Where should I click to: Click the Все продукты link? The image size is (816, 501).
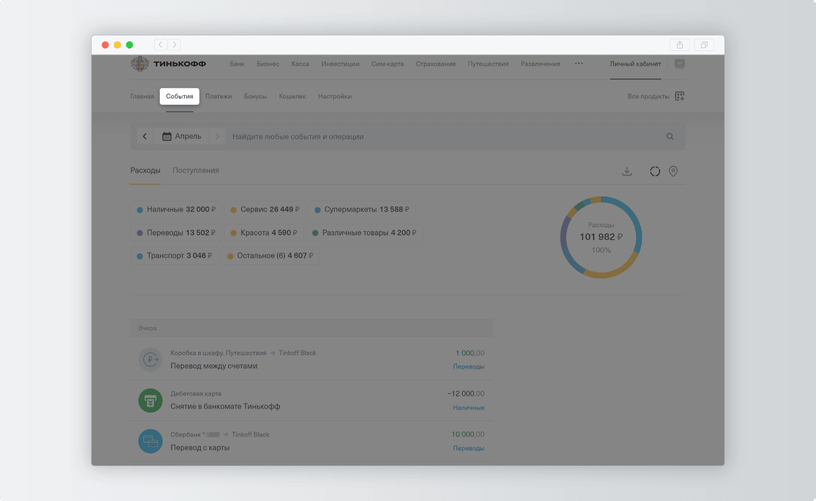(x=648, y=96)
